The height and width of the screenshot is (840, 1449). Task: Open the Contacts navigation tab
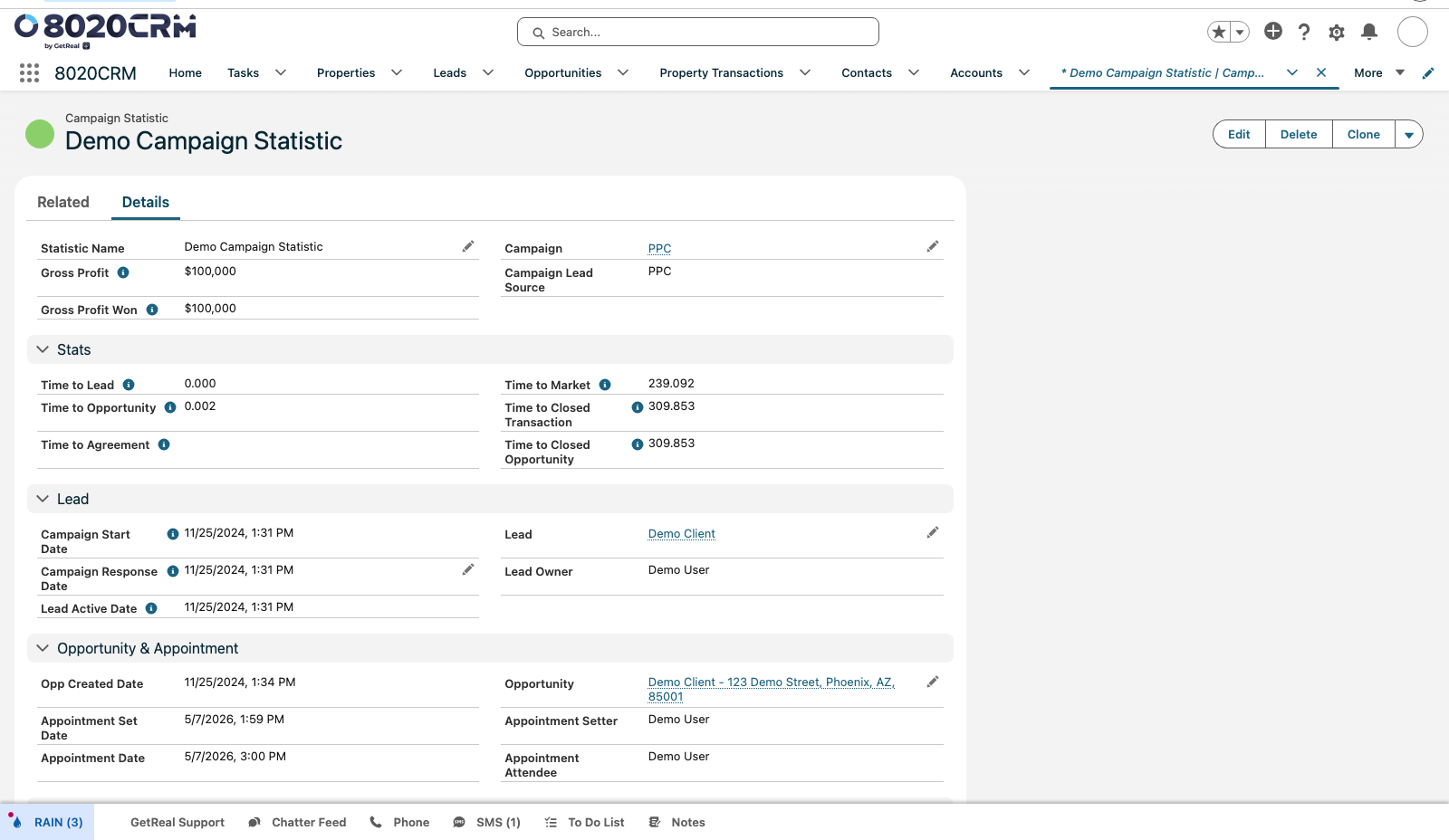point(867,72)
